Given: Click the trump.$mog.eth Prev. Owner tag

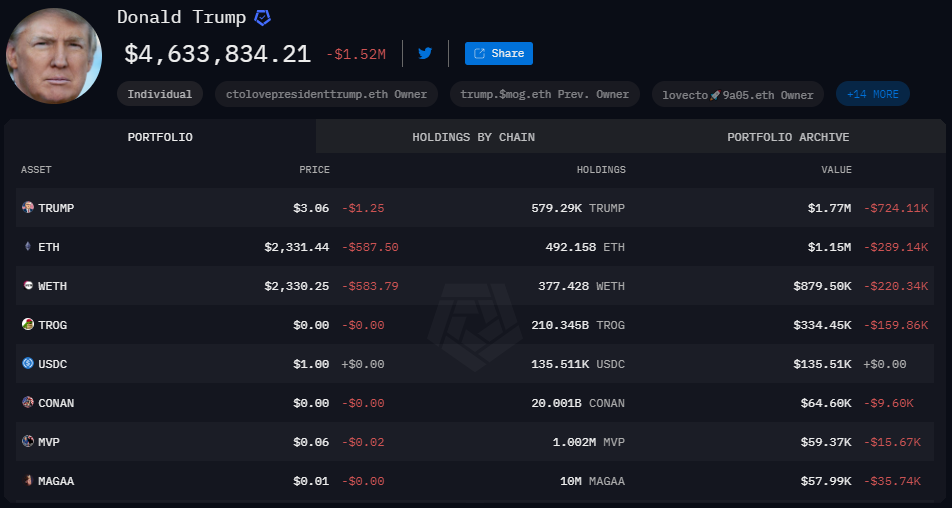Looking at the screenshot, I should point(544,94).
